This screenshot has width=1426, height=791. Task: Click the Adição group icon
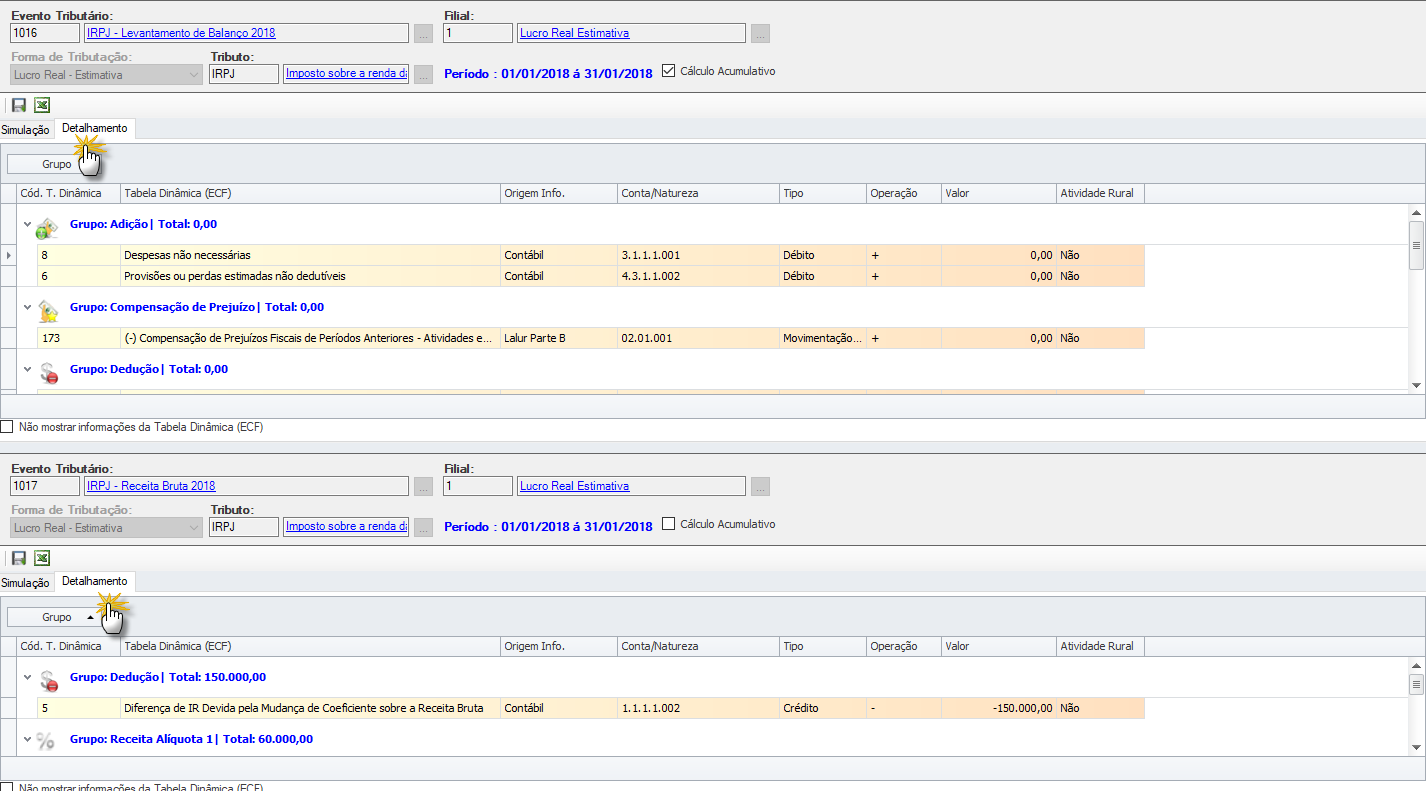(47, 227)
